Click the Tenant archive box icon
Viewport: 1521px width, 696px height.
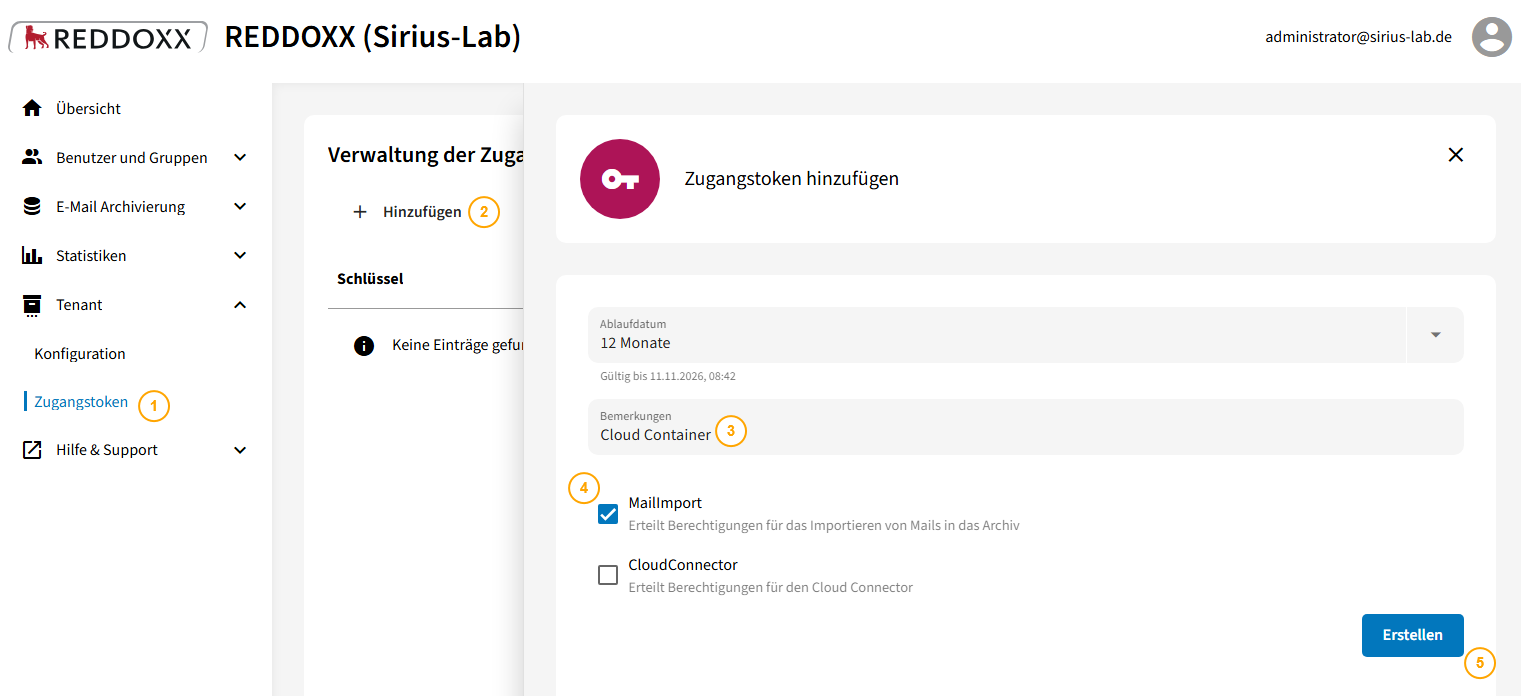coord(32,304)
